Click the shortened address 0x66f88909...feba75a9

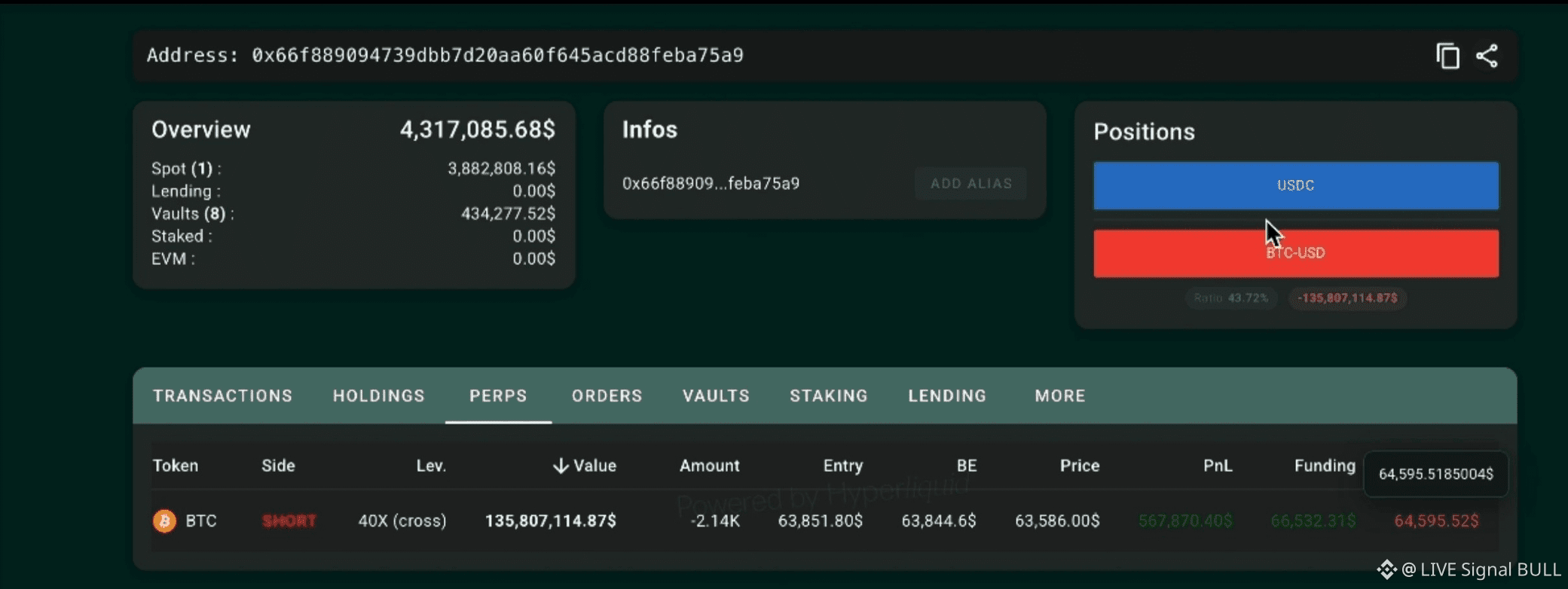pos(711,184)
